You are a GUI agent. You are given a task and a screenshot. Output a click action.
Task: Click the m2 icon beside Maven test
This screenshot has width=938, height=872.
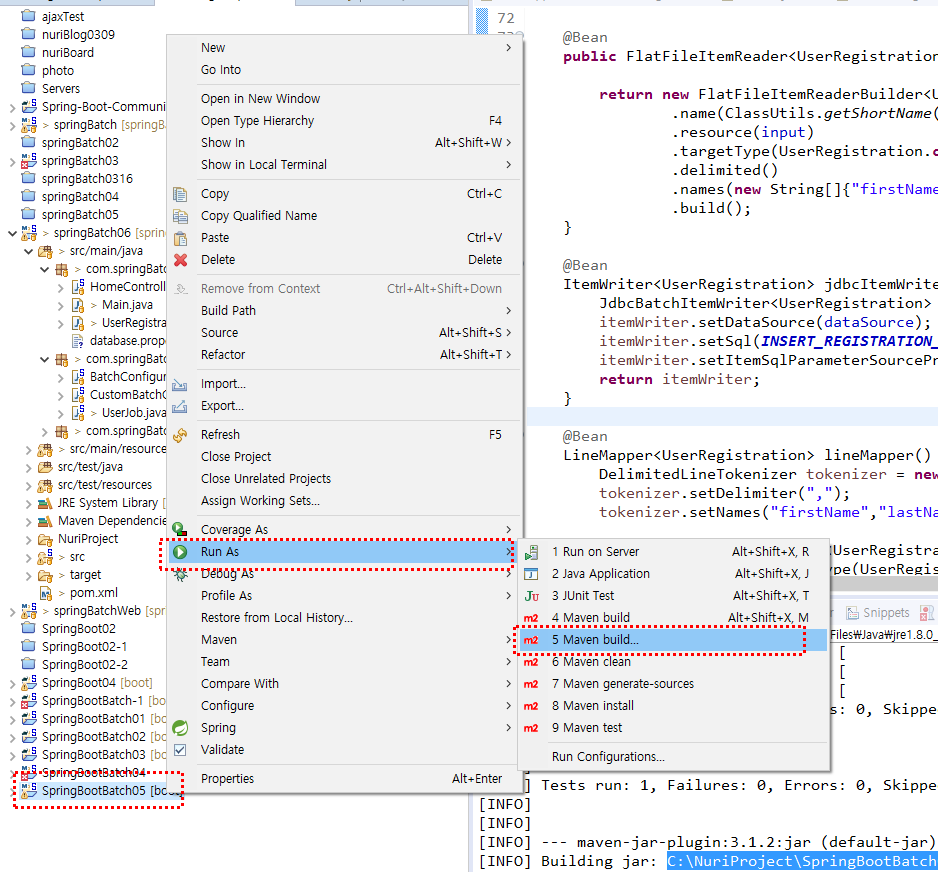tap(531, 728)
